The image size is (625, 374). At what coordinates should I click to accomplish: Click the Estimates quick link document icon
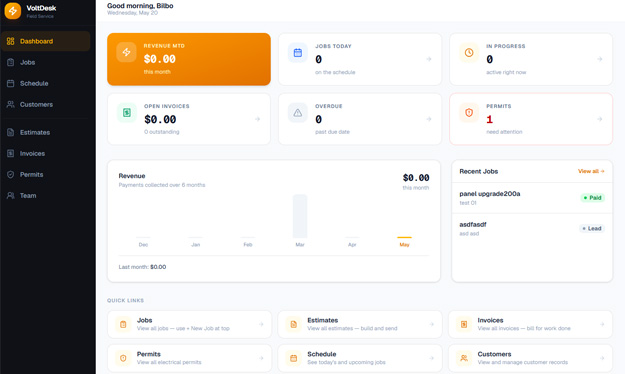(294, 325)
